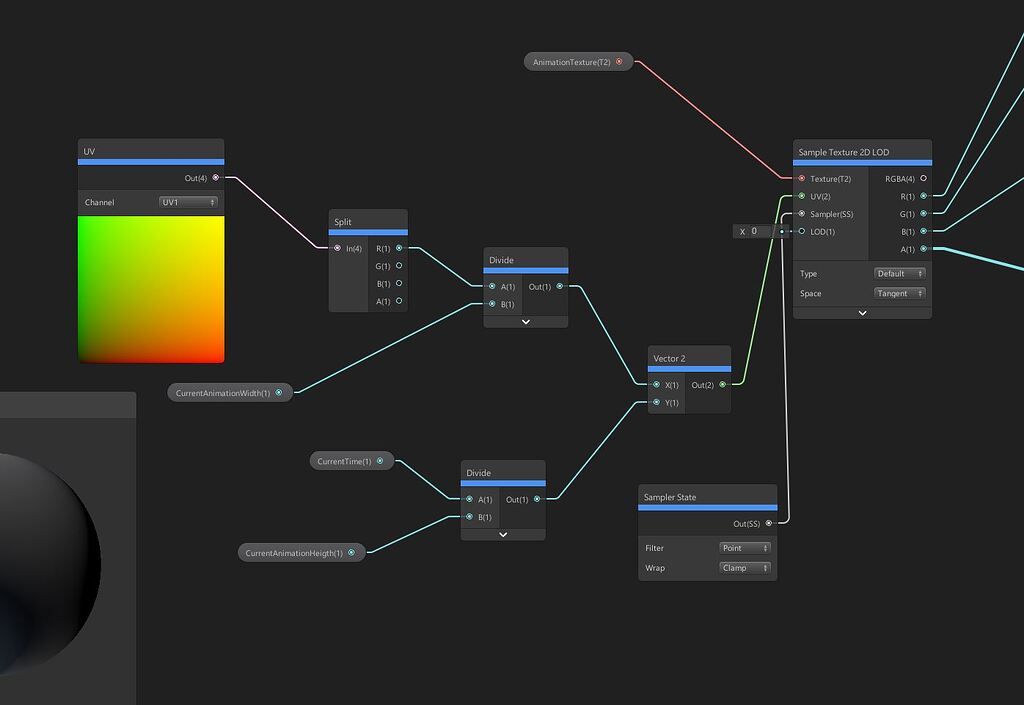Open the Filter dropdown in Sampler State
1024x705 pixels.
click(744, 548)
